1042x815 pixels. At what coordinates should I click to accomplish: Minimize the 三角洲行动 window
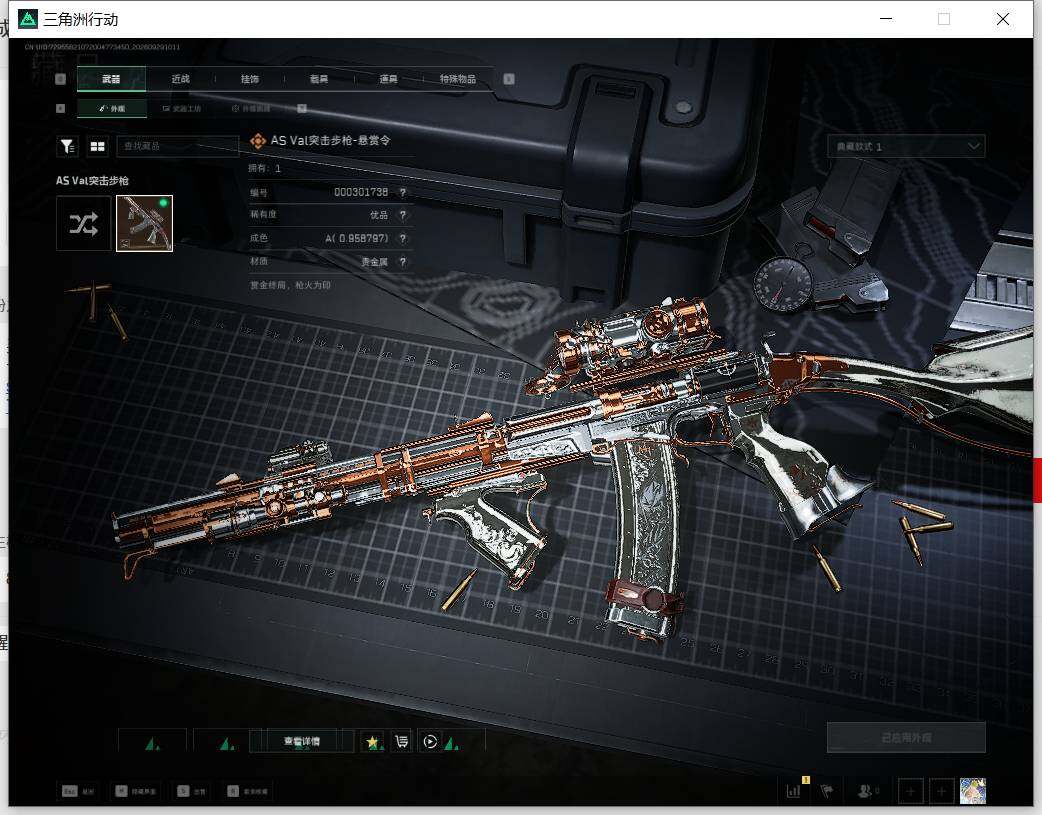click(886, 19)
